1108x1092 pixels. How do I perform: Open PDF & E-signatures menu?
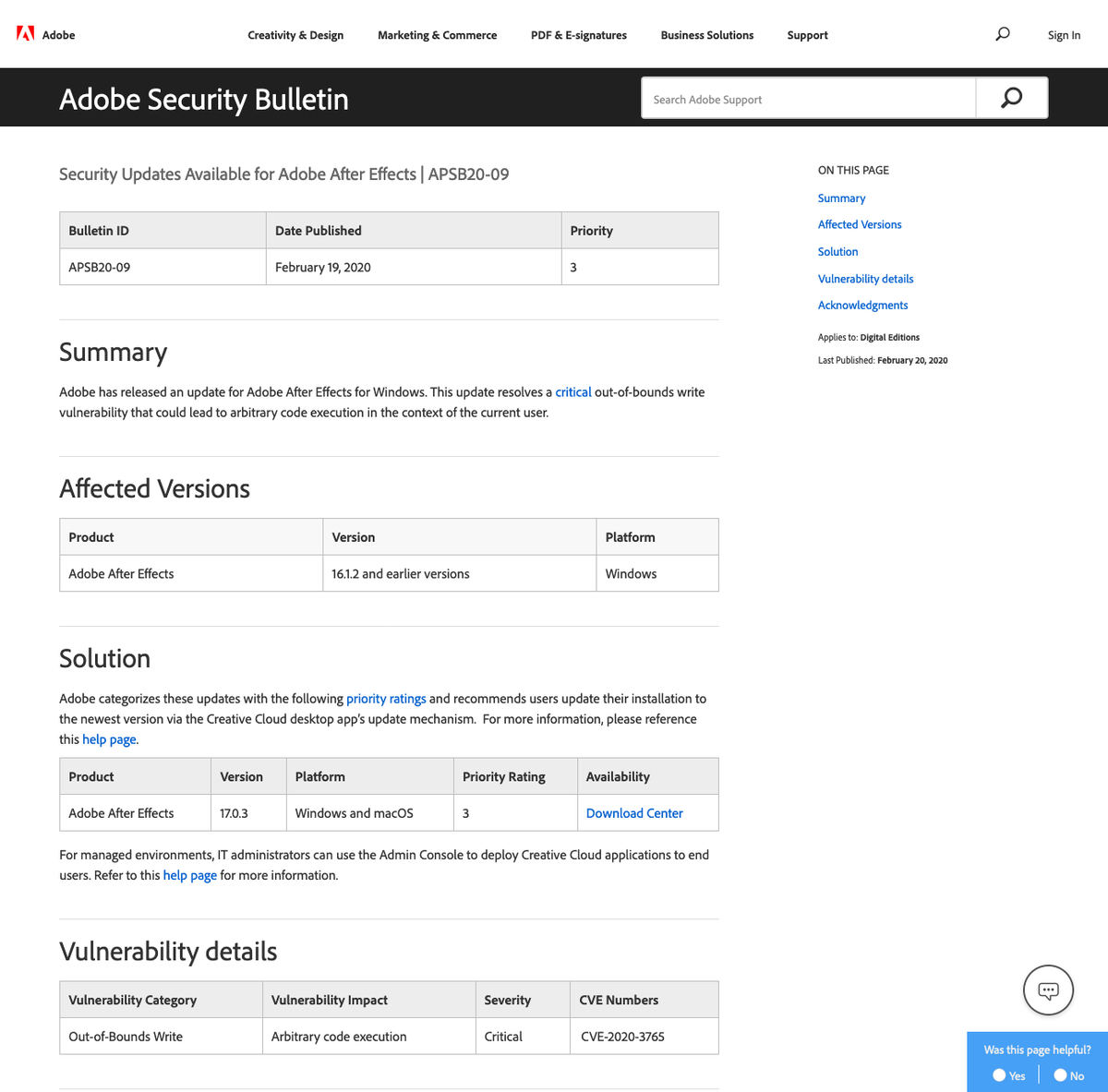(x=579, y=35)
